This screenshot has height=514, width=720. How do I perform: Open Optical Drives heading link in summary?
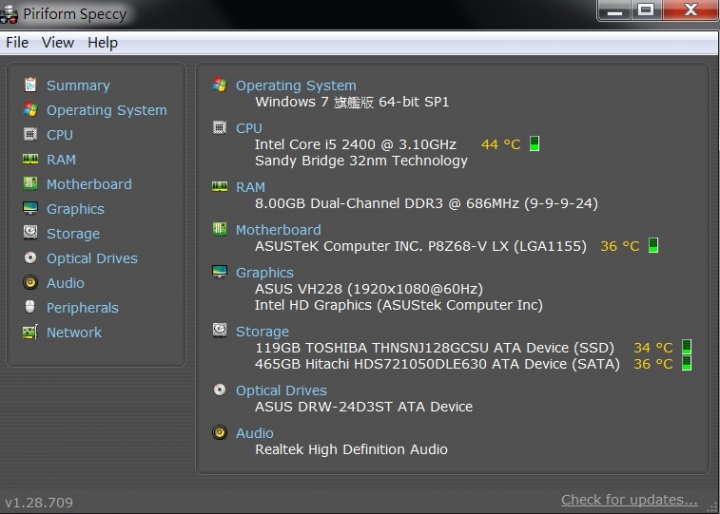(x=281, y=390)
